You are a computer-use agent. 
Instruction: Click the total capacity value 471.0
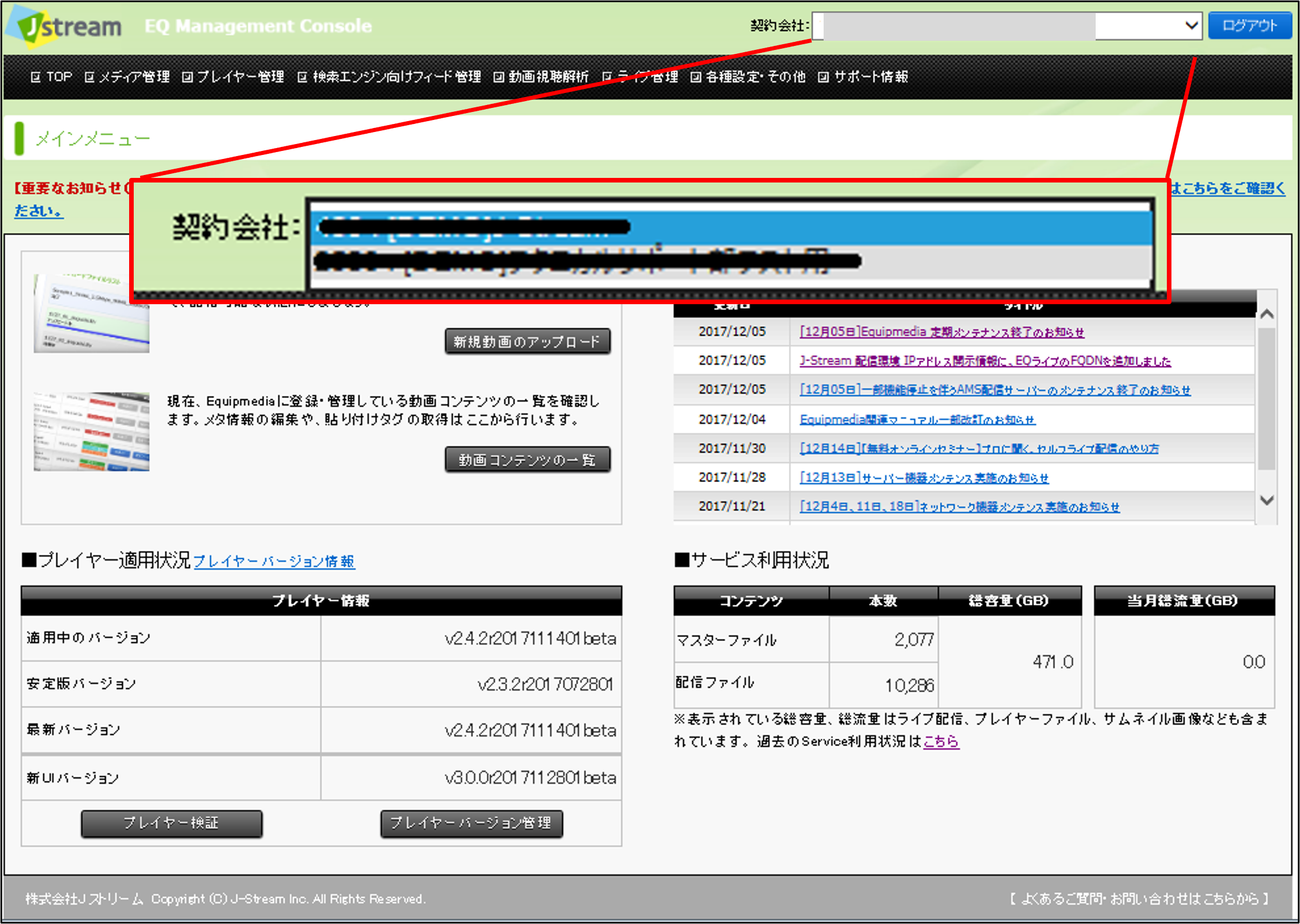(x=1053, y=662)
